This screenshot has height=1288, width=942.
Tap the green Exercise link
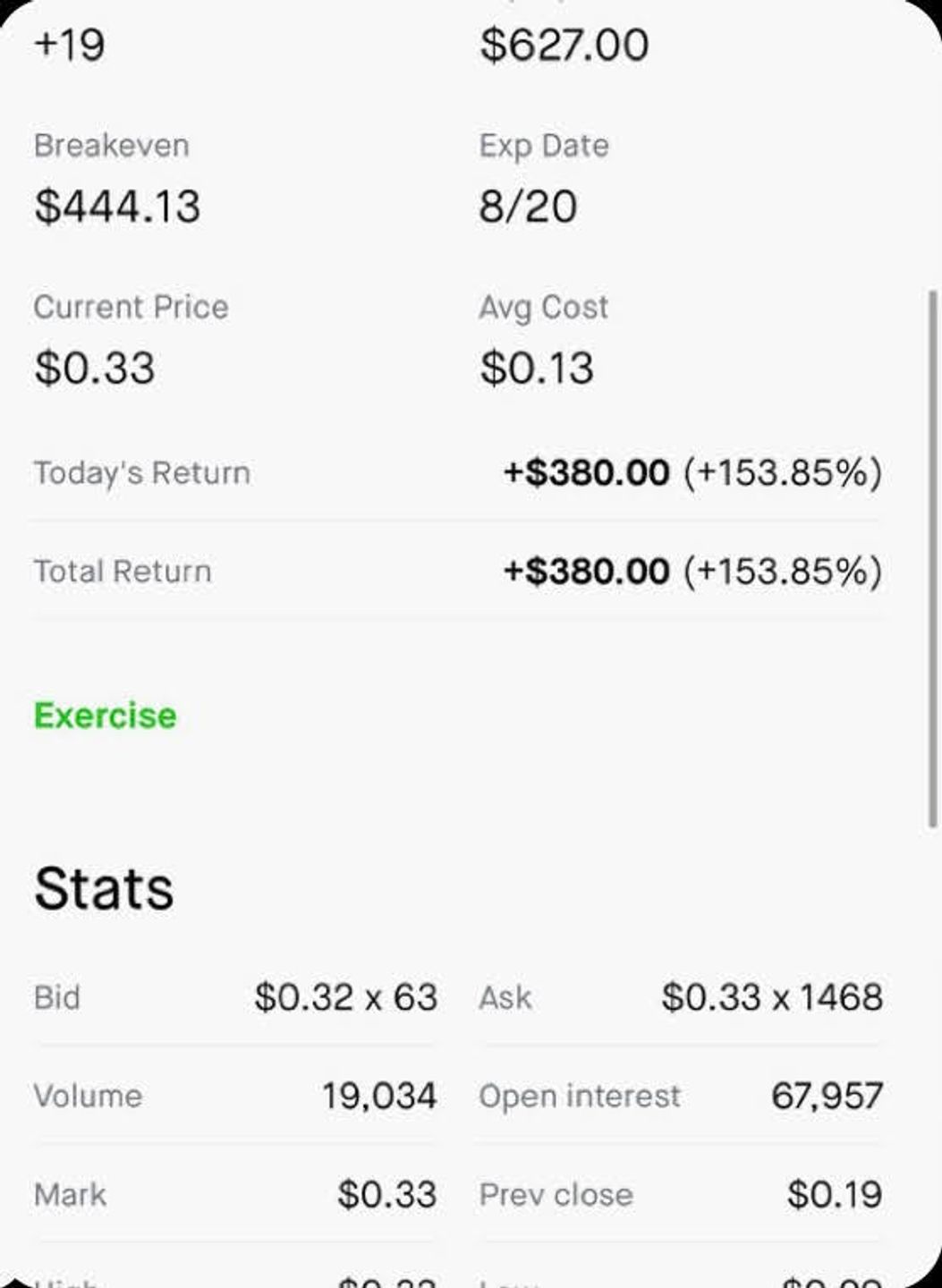pyautogui.click(x=106, y=716)
